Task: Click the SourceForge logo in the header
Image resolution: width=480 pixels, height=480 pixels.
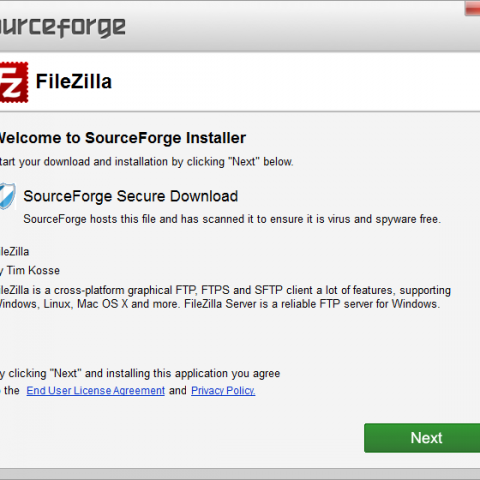Action: click(63, 27)
